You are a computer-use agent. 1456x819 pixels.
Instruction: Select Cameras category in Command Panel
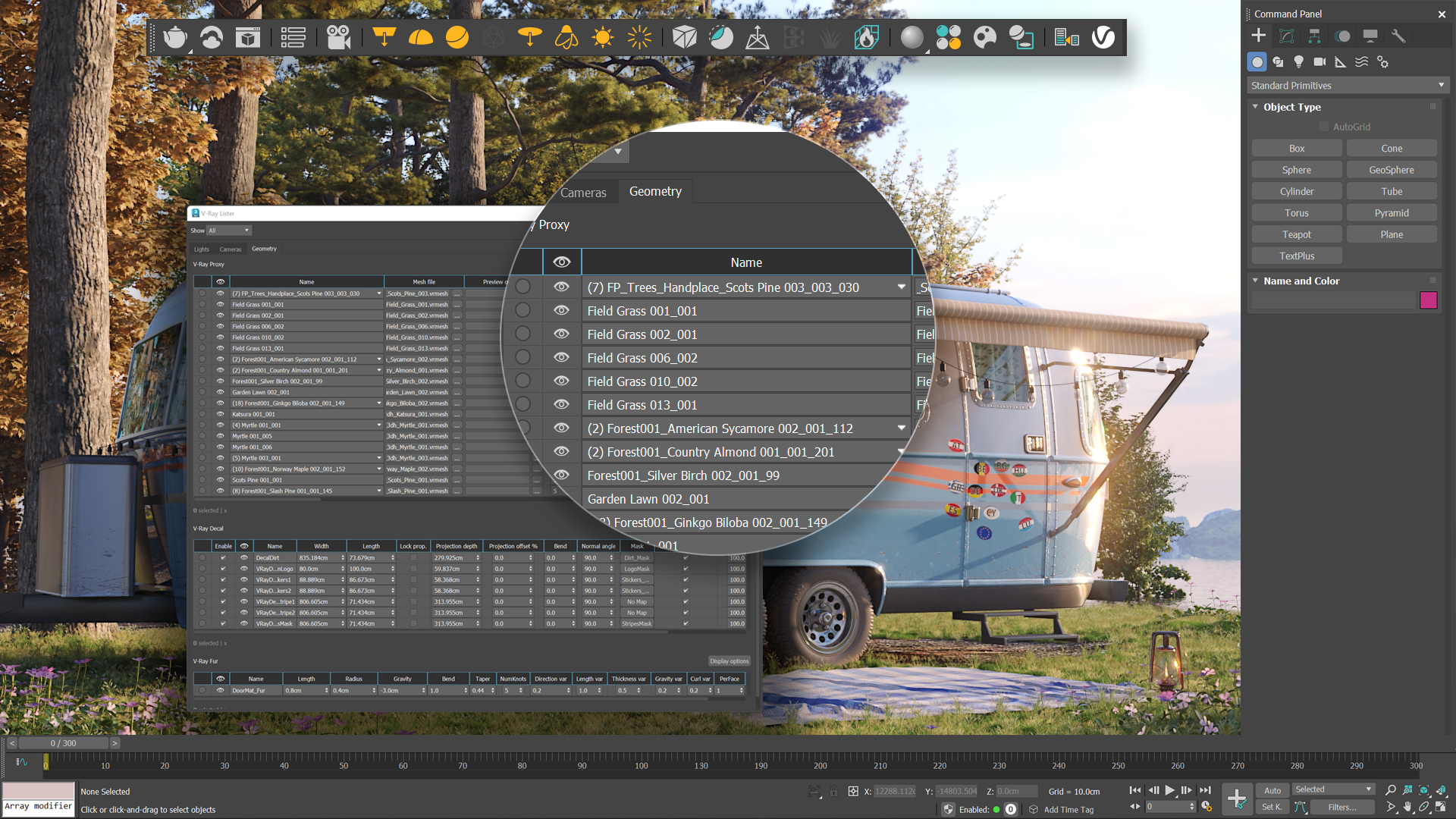point(1320,62)
